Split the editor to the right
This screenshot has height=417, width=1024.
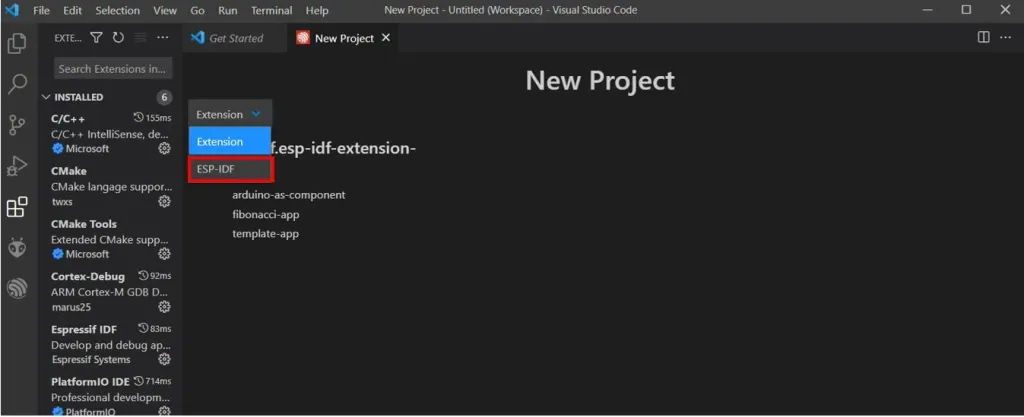tap(984, 37)
